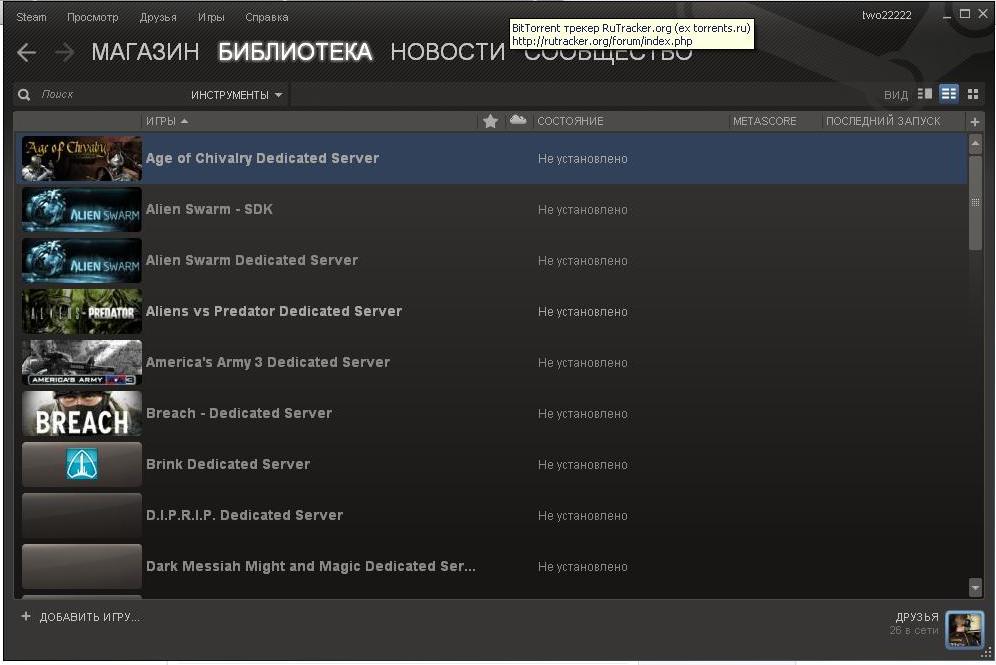Sort by favorites star column

click(490, 121)
